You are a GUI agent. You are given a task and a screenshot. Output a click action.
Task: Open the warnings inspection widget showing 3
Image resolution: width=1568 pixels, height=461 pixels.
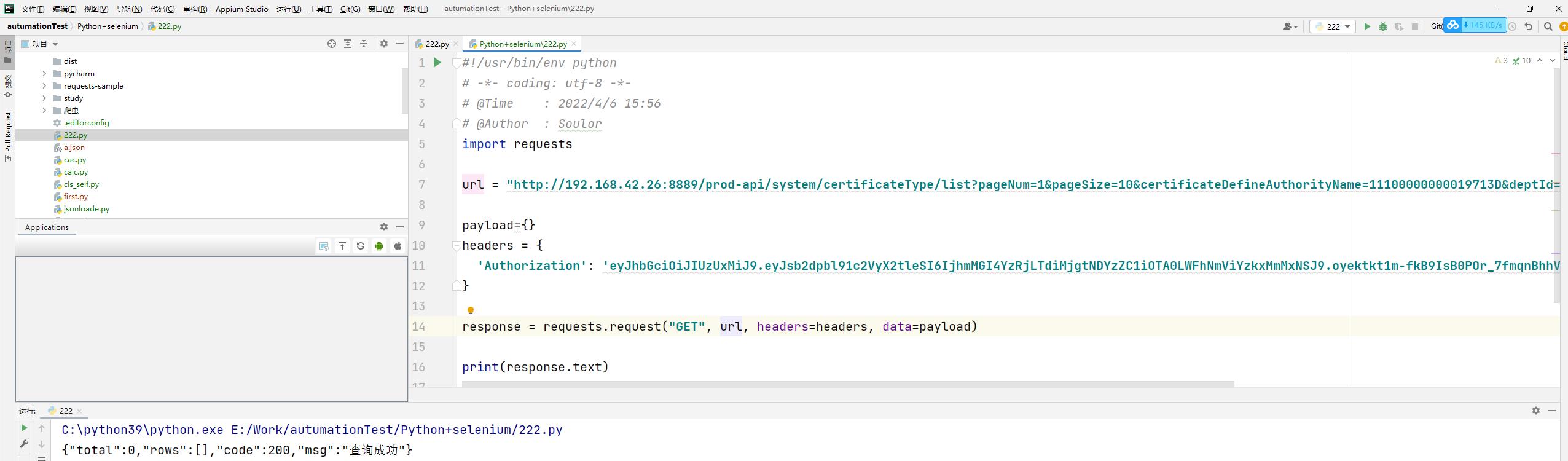pos(1501,60)
